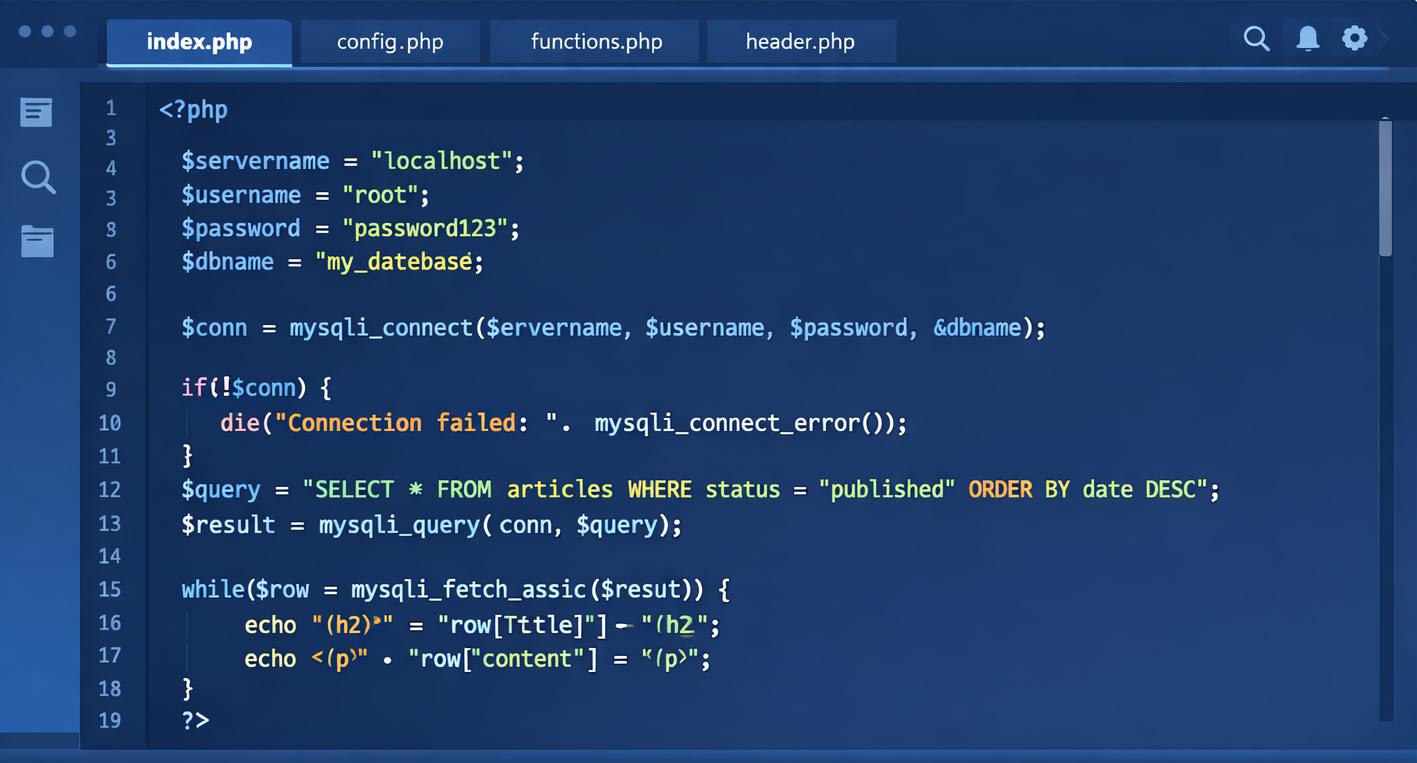Open the document outline icon in sidebar

pyautogui.click(x=36, y=112)
